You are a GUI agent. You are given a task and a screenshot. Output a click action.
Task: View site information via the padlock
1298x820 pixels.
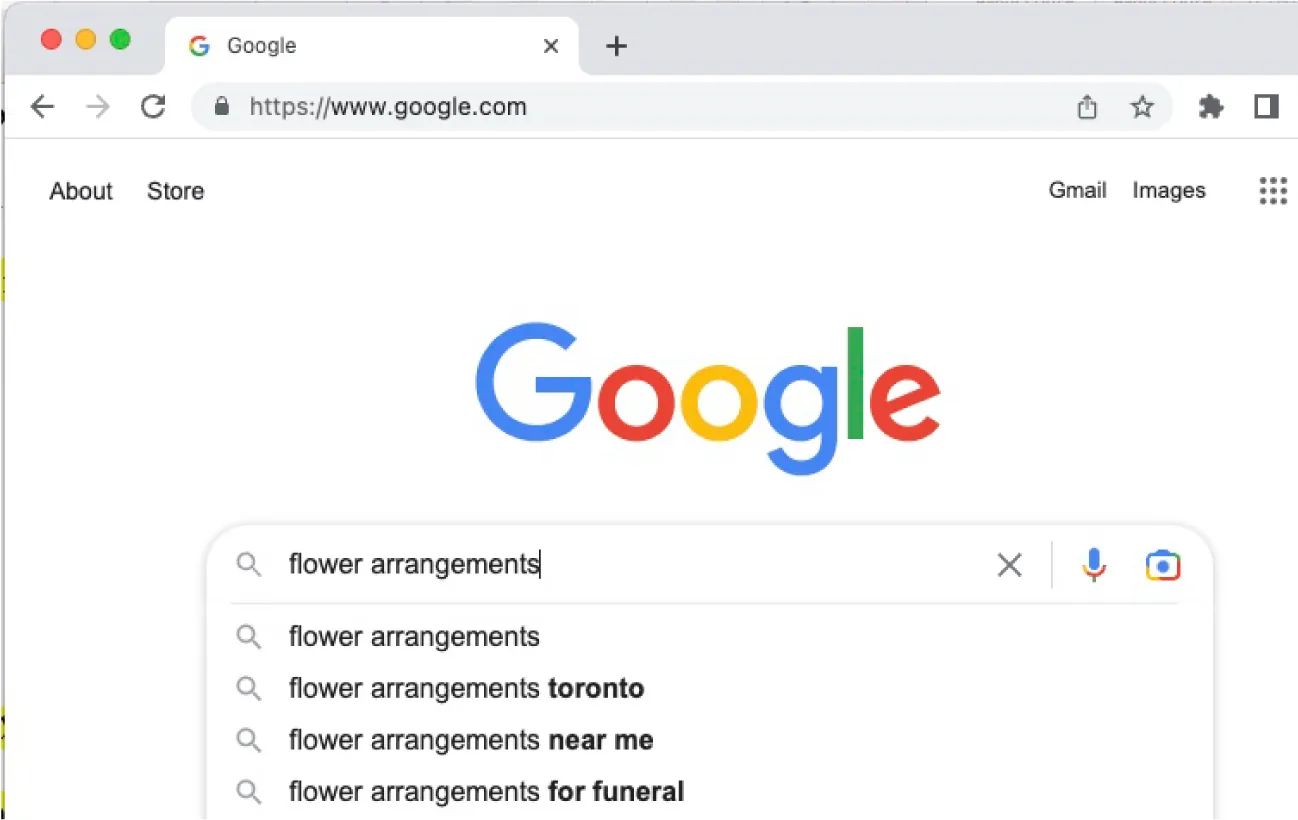[221, 107]
